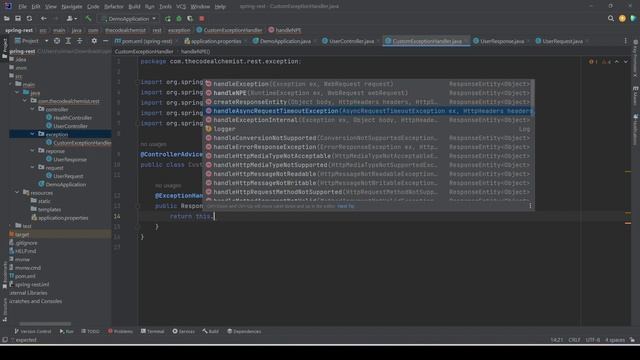
Task: Click the green Debug bug icon
Action: pos(179,18)
